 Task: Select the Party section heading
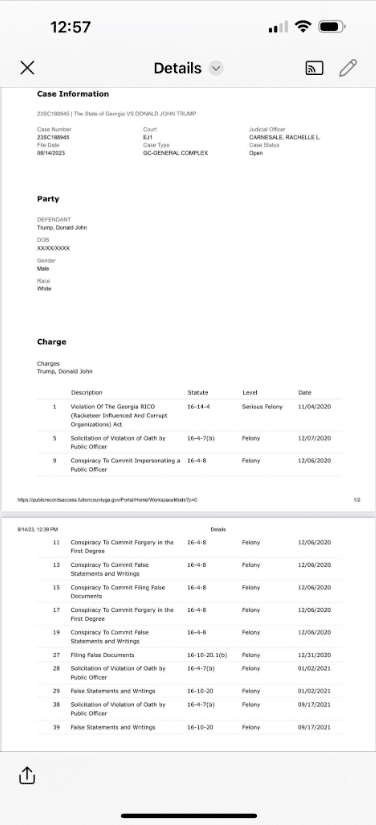(48, 199)
